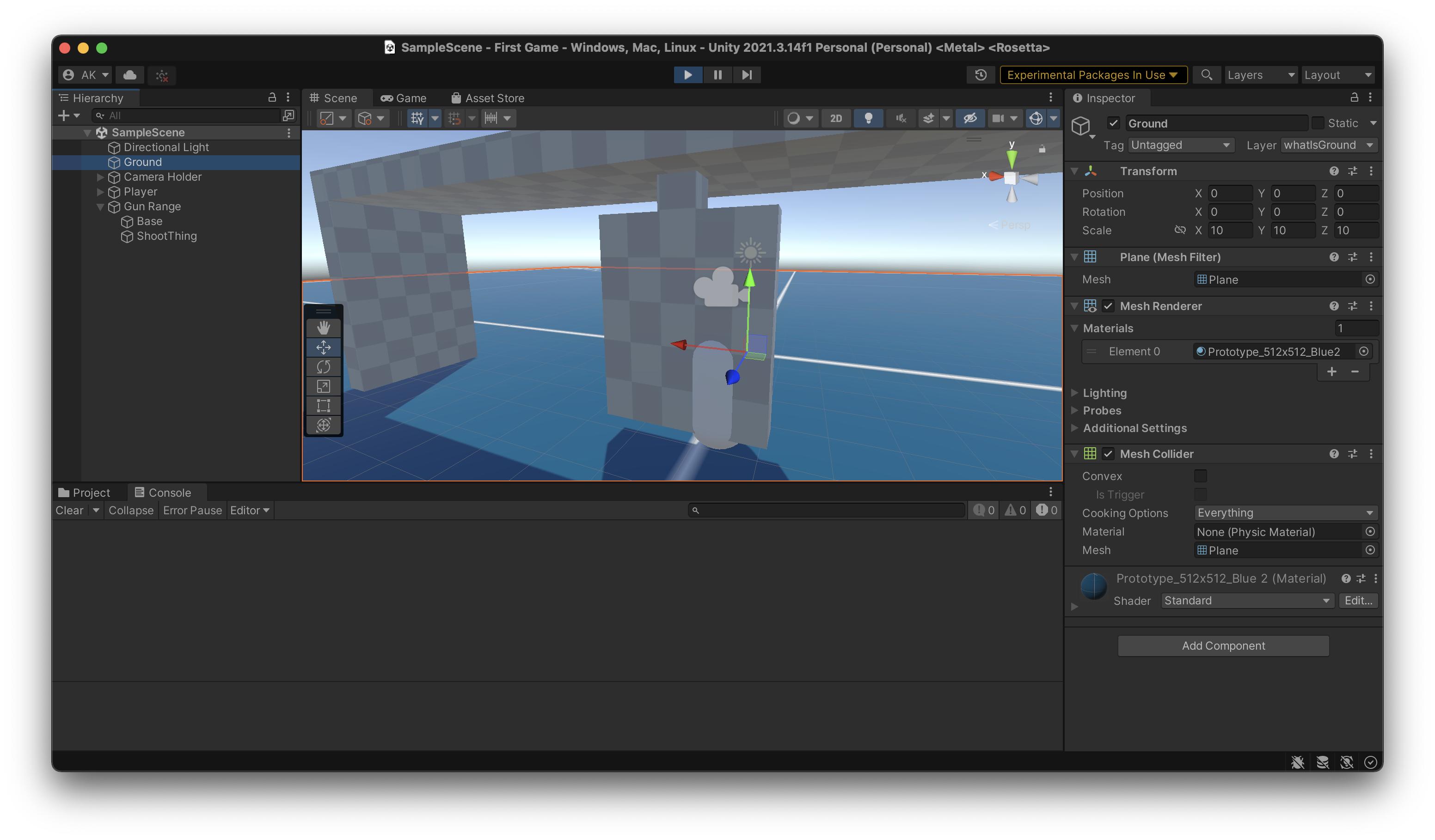Screen dimensions: 1435x840
Task: Select the Hand pan tool in the scene view
Action: pyautogui.click(x=324, y=328)
